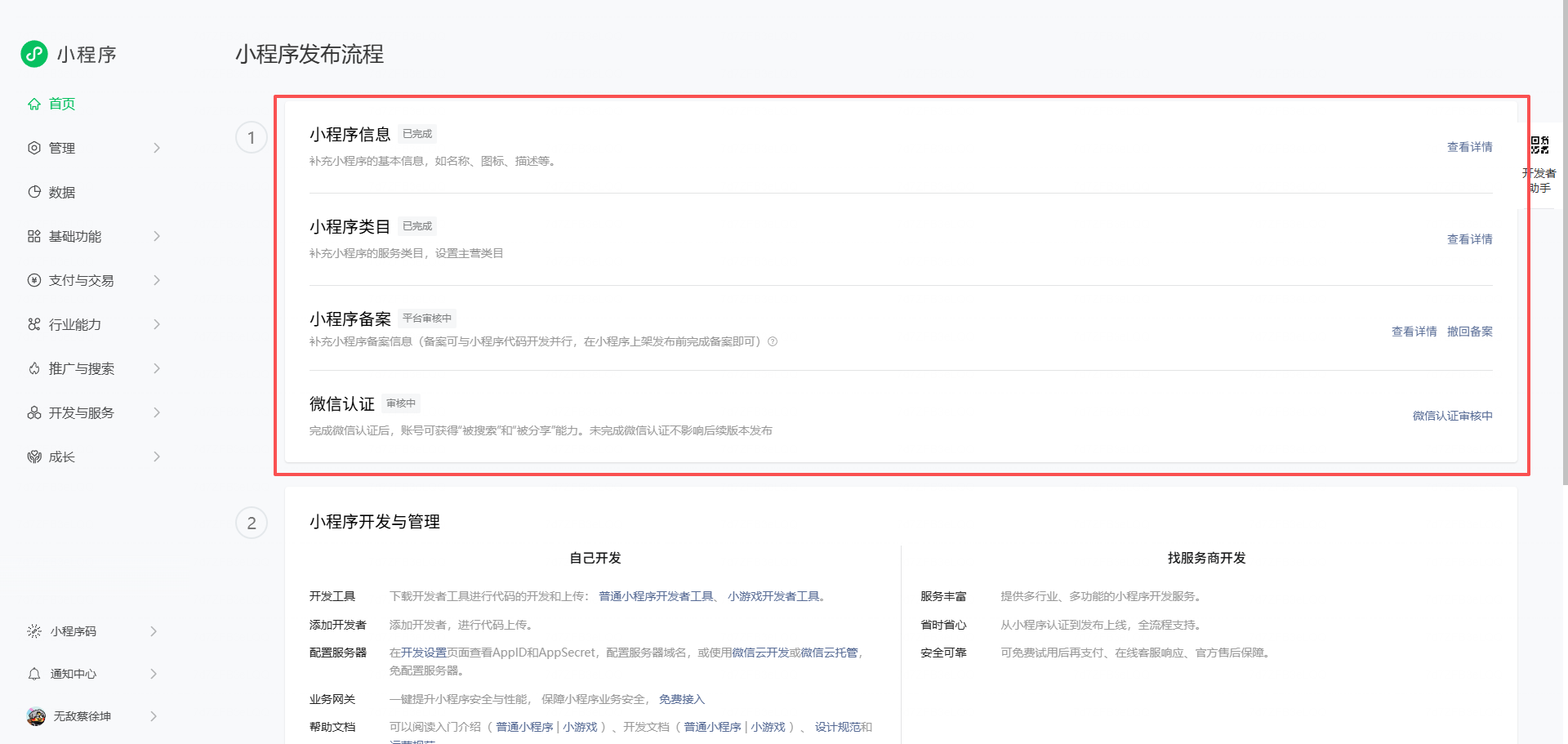Image resolution: width=1568 pixels, height=744 pixels.
Task: Open the 设计规范 link in 帮助文档
Action: pos(838,727)
